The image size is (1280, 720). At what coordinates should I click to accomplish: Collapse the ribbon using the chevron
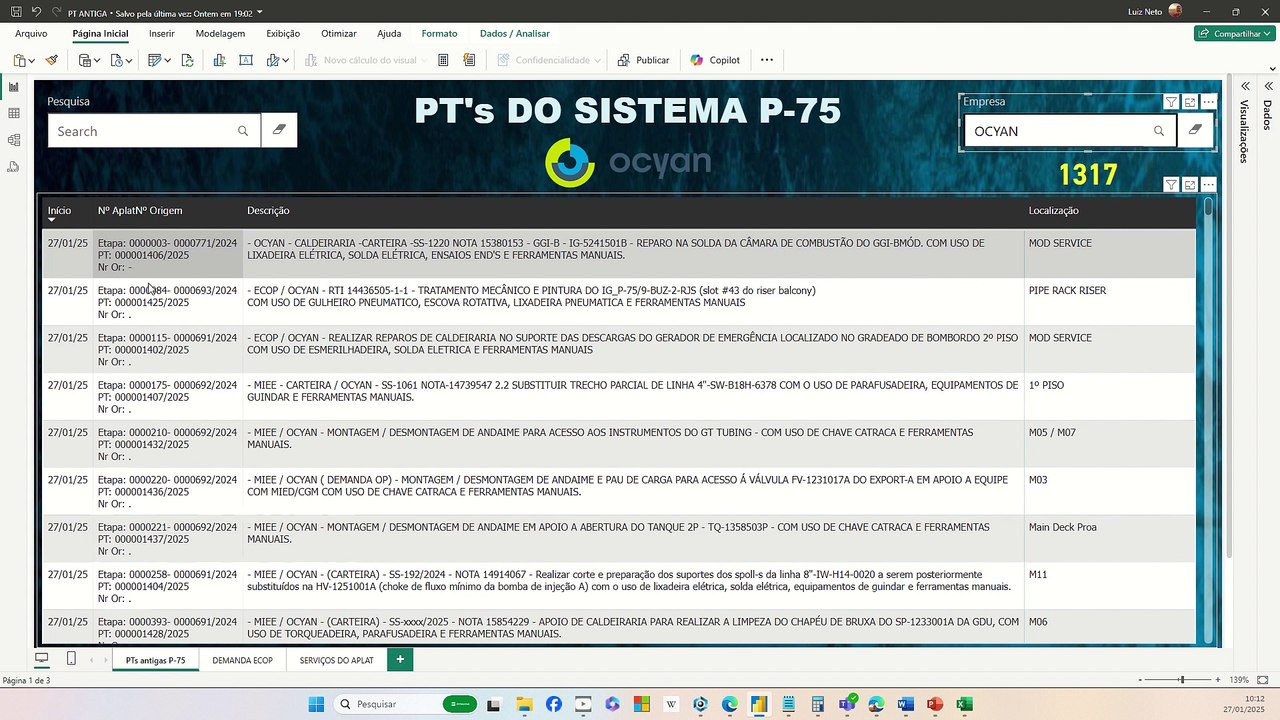(x=1270, y=68)
